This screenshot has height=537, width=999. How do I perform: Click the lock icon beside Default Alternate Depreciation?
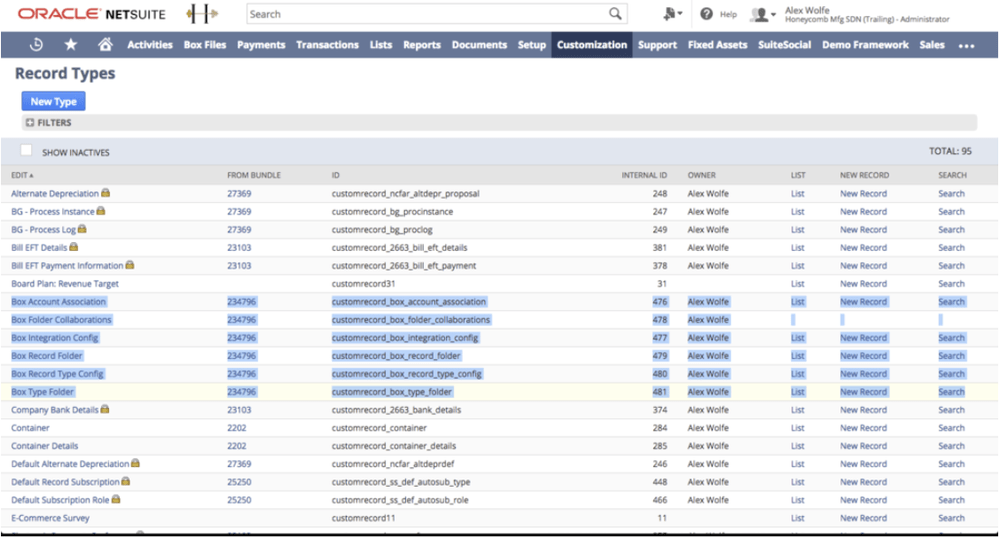pyautogui.click(x=136, y=463)
